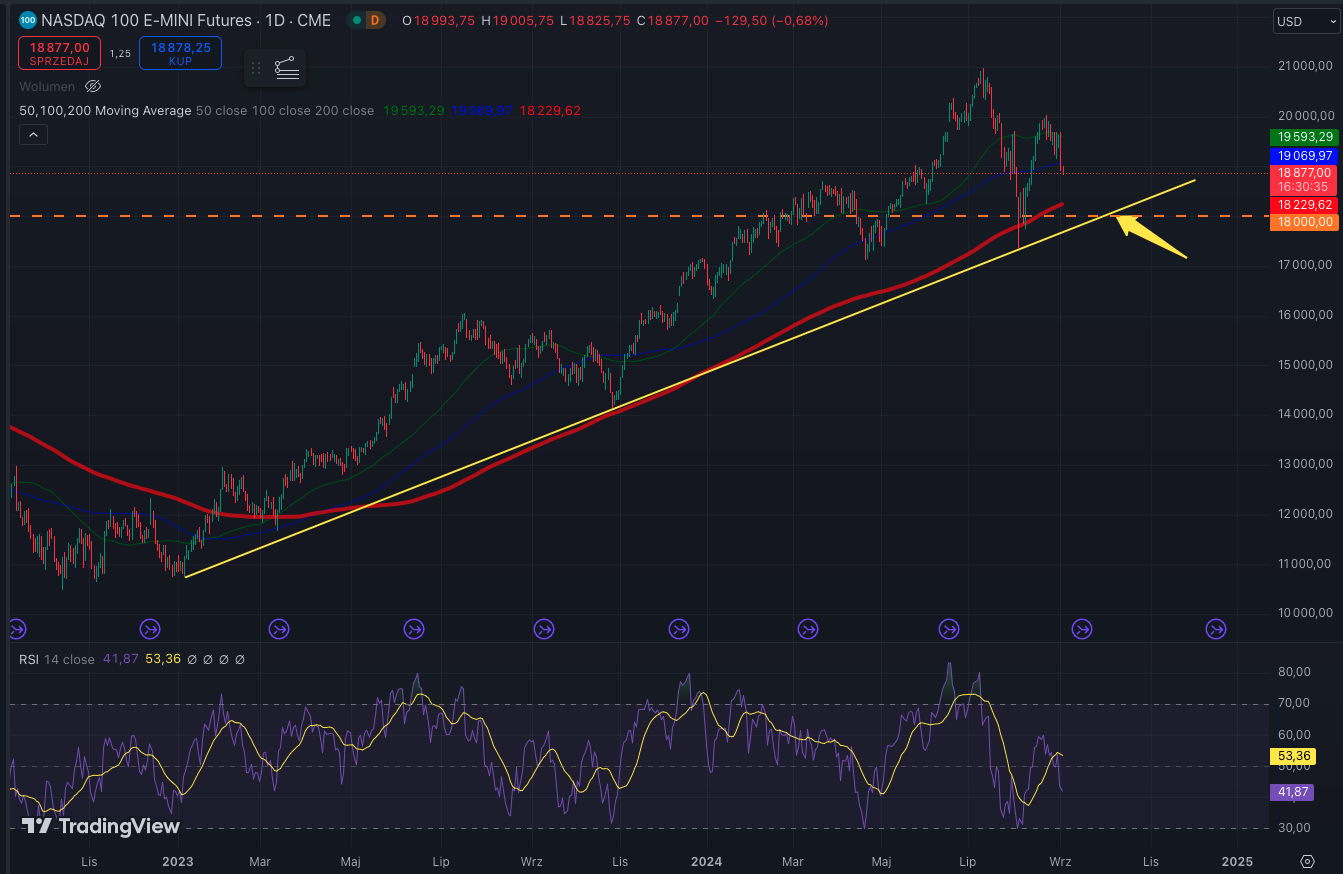Image resolution: width=1343 pixels, height=874 pixels.
Task: Select the 50,100,200 Moving Average legend
Action: pos(105,111)
